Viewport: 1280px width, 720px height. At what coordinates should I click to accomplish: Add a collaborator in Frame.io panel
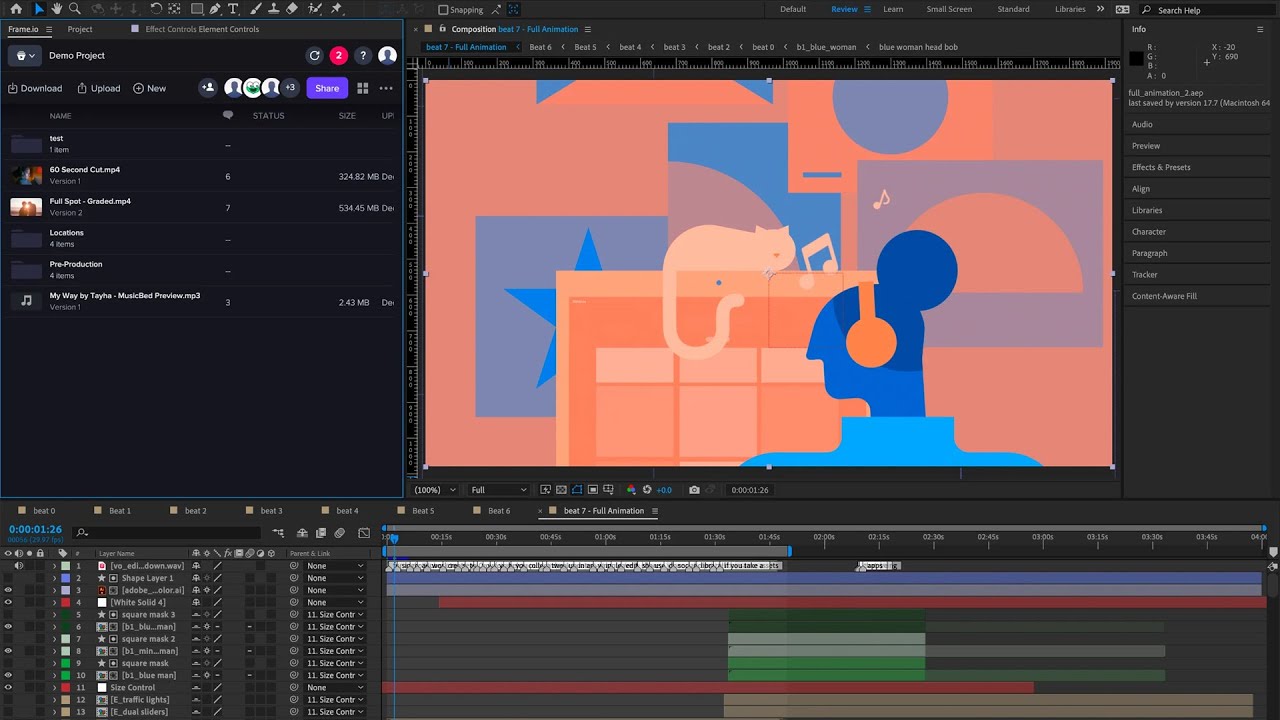click(x=208, y=88)
